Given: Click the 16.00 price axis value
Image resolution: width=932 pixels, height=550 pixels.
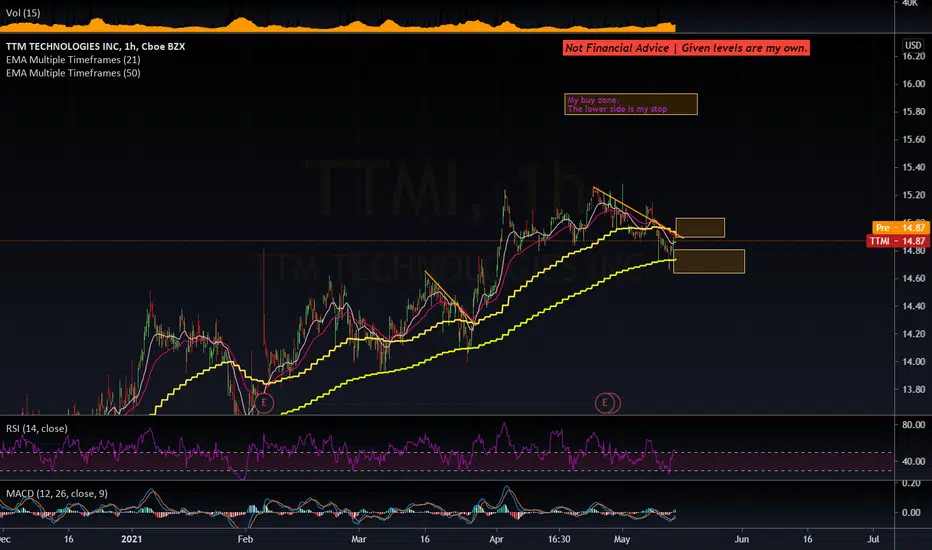Looking at the screenshot, I should (913, 84).
